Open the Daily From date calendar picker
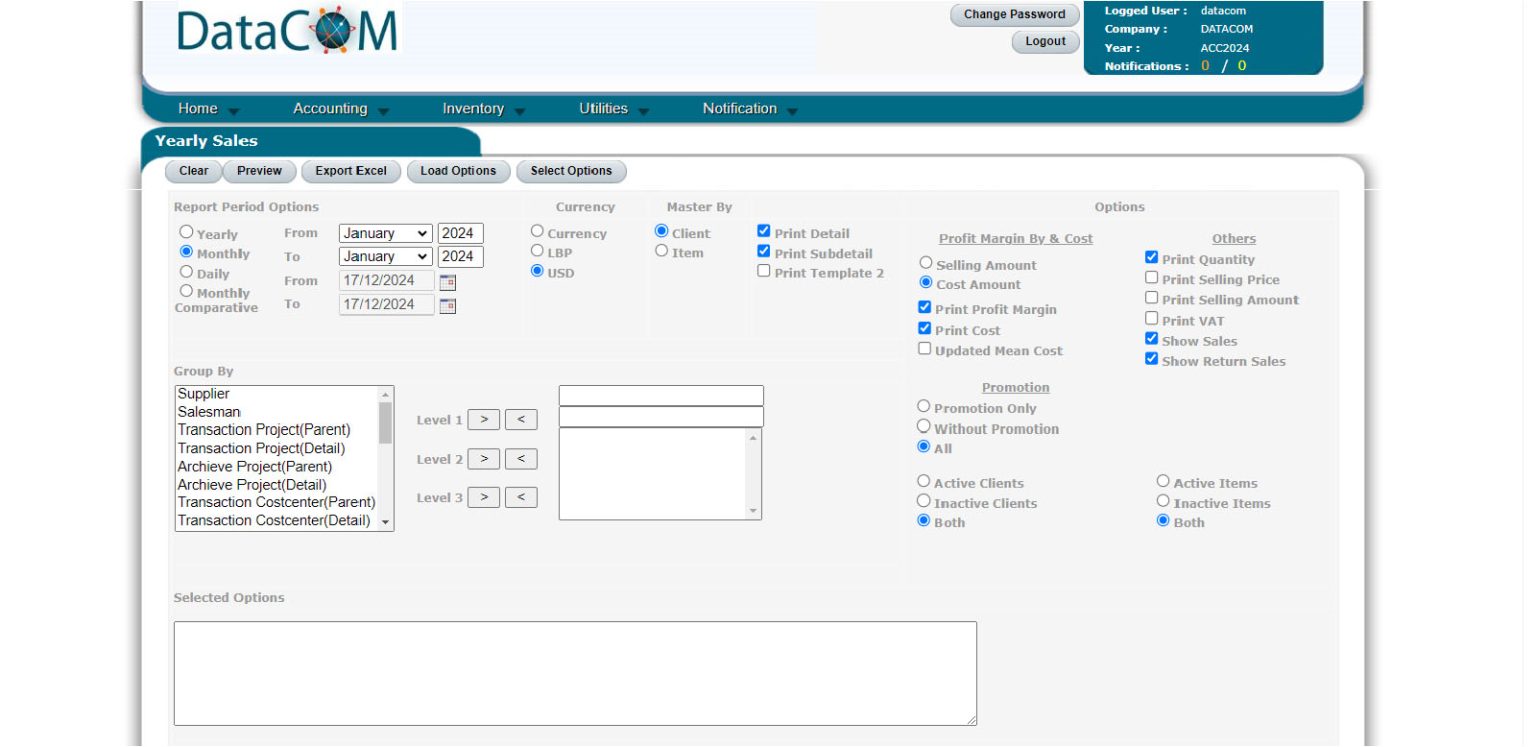1536x747 pixels. (449, 282)
